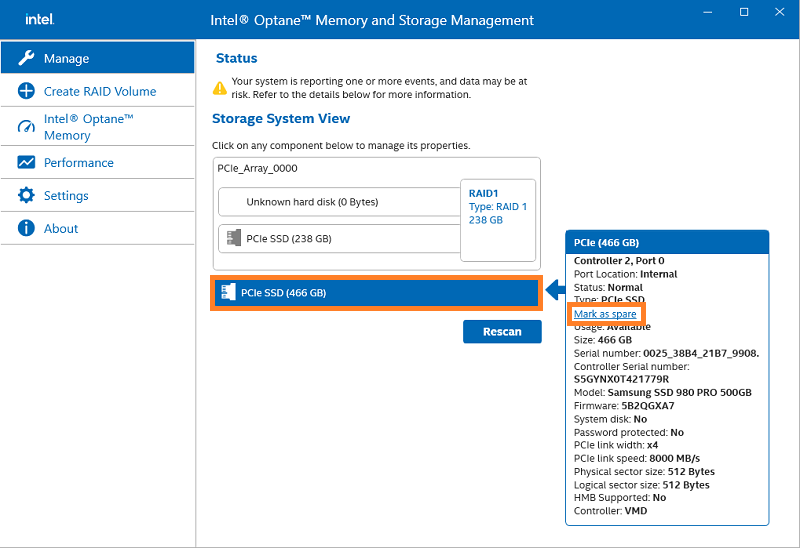Click the Firmware 5B2QGXA7 line
The width and height of the screenshot is (800, 548).
[x=623, y=406]
